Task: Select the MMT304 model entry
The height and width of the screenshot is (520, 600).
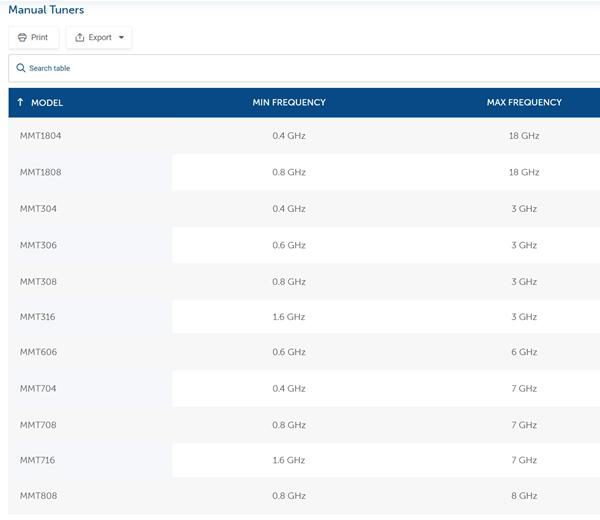Action: click(x=38, y=209)
